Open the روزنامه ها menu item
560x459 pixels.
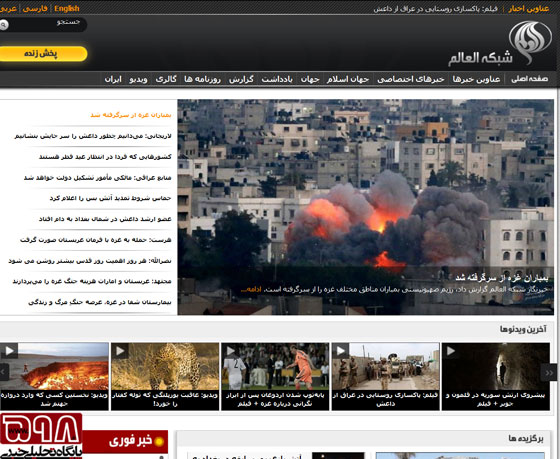(x=202, y=79)
